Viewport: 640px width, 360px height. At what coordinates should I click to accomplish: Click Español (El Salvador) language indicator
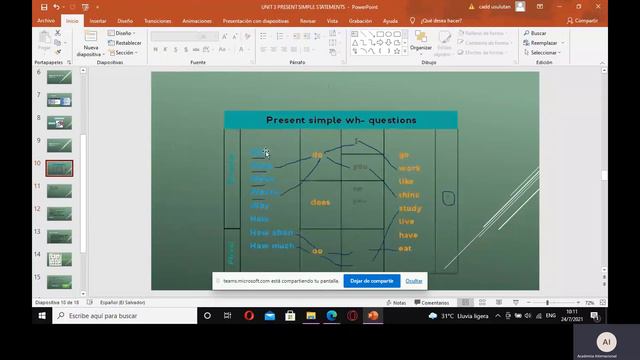pos(122,302)
